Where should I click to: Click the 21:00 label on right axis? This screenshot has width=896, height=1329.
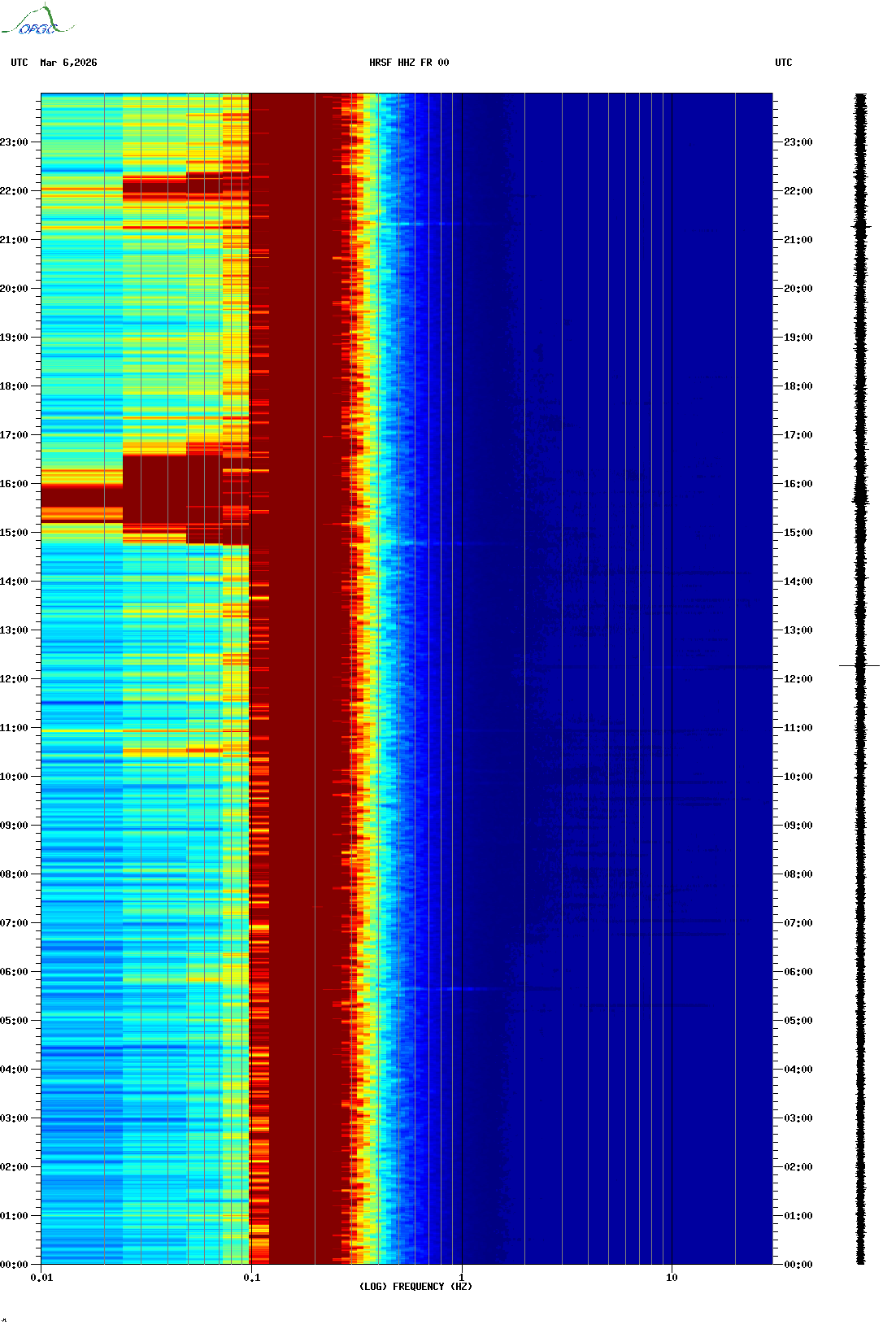tap(798, 240)
